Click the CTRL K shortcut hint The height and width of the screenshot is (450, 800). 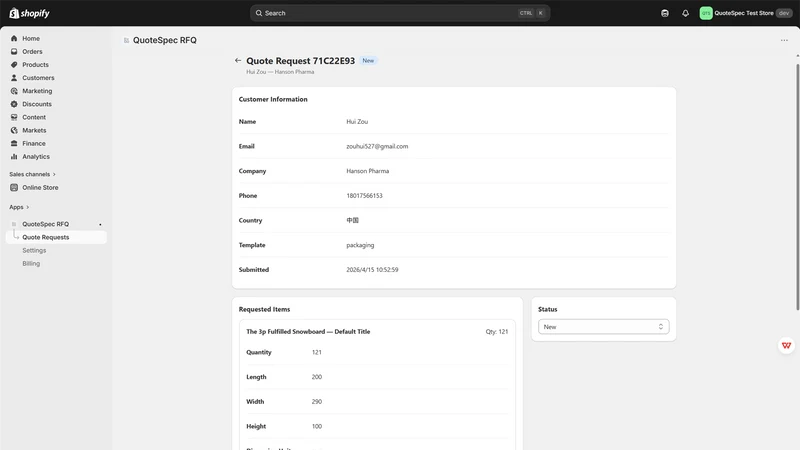pos(532,13)
